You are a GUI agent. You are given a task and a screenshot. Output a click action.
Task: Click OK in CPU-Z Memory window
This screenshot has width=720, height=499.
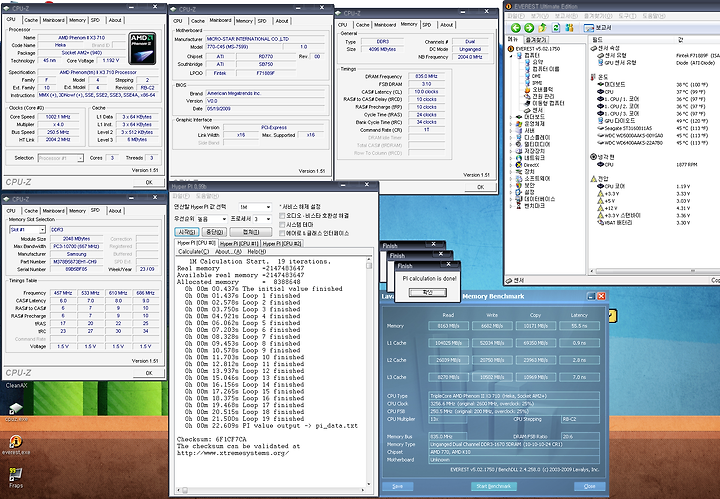coord(480,187)
